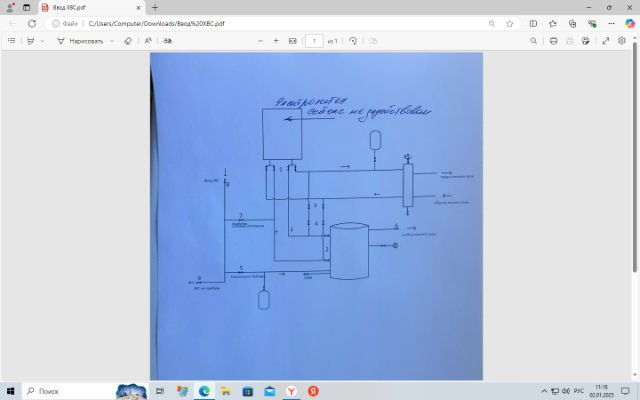640x400 pixels.
Task: Print the PDF document
Action: [x=553, y=41]
